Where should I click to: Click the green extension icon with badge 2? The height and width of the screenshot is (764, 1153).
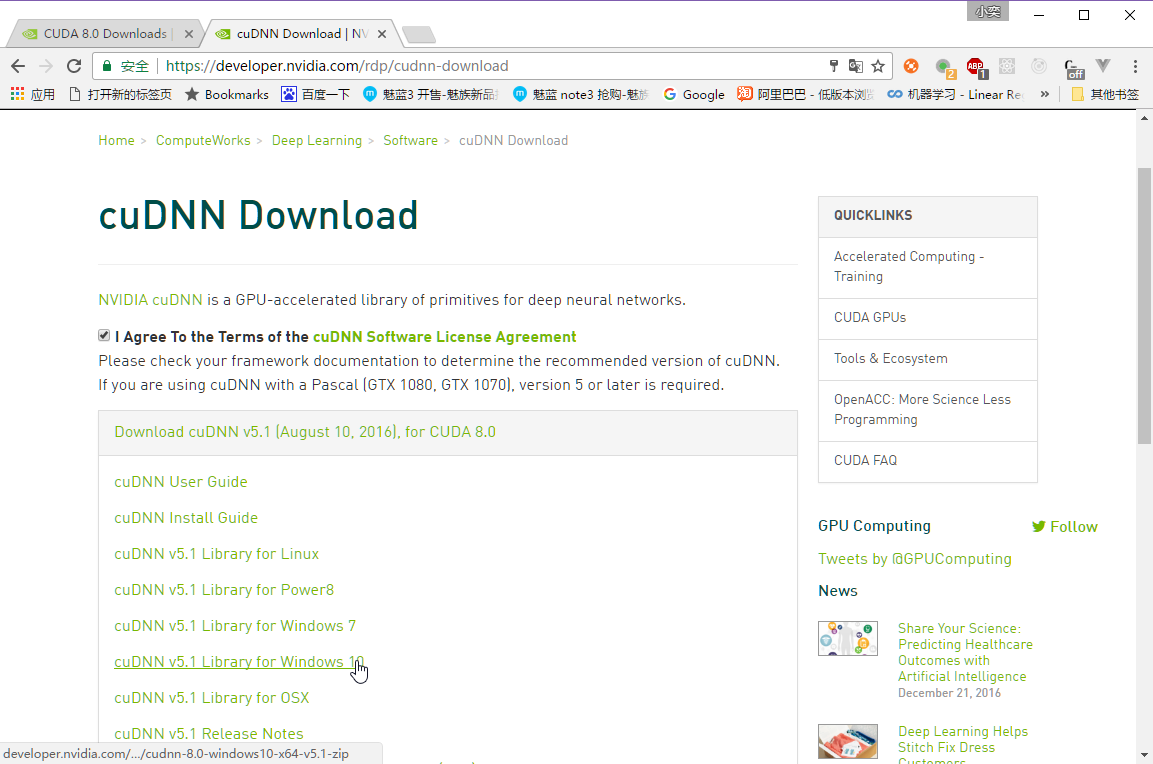point(945,68)
